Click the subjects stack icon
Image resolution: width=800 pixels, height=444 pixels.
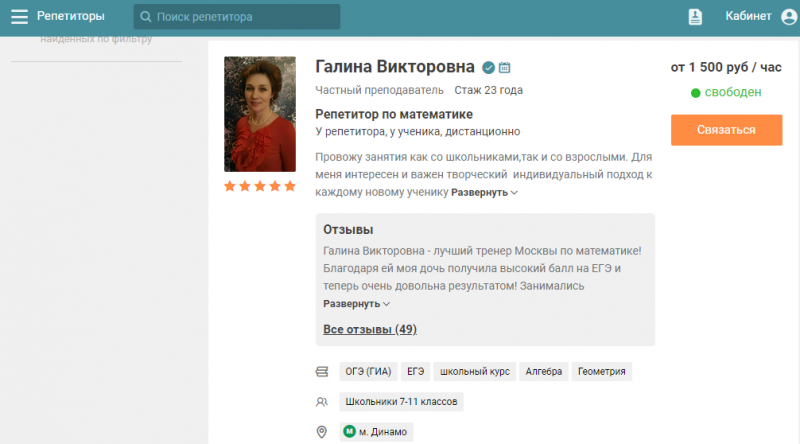(322, 372)
